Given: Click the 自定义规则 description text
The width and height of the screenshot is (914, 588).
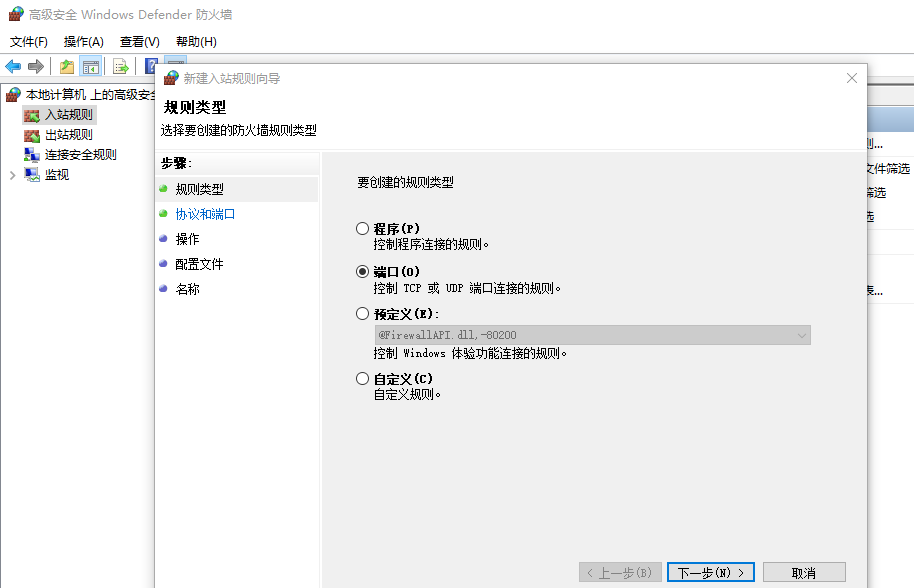Looking at the screenshot, I should tap(407, 395).
